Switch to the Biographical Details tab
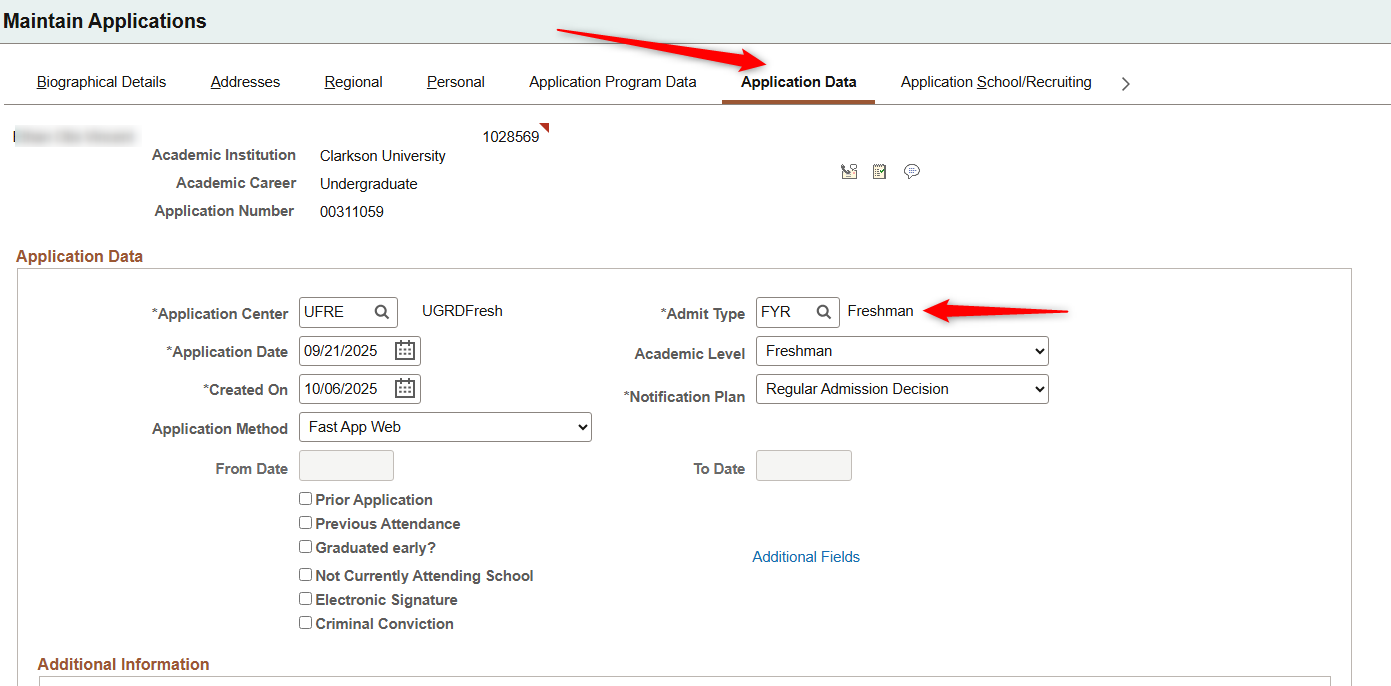This screenshot has width=1391, height=686. point(101,82)
